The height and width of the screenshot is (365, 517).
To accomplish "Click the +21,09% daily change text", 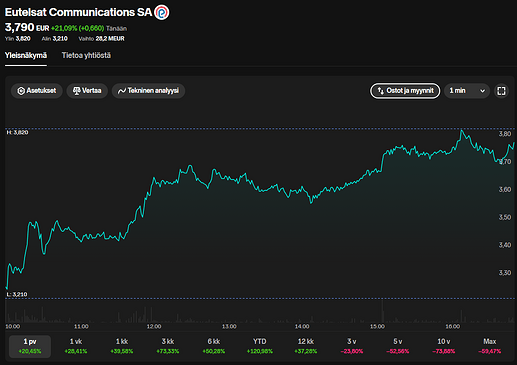I will pos(78,28).
